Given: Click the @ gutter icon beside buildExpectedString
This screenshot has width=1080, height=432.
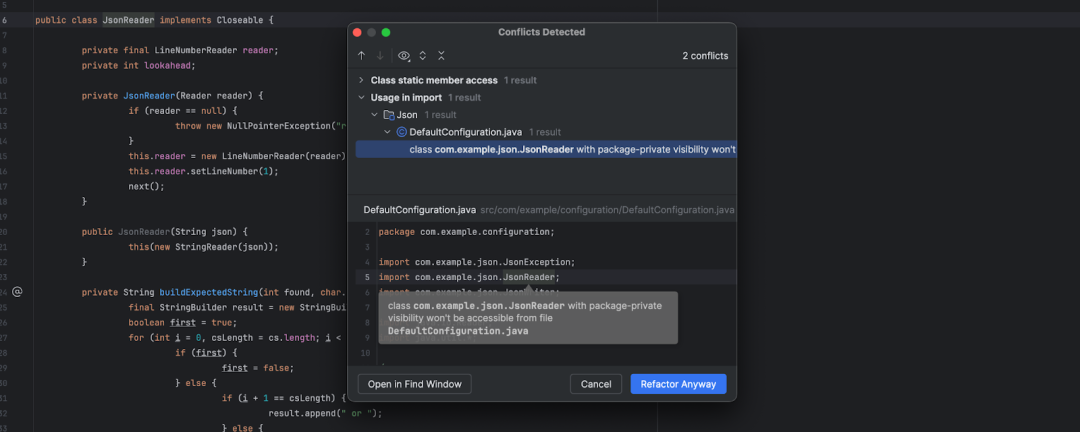Looking at the screenshot, I should [x=17, y=292].
